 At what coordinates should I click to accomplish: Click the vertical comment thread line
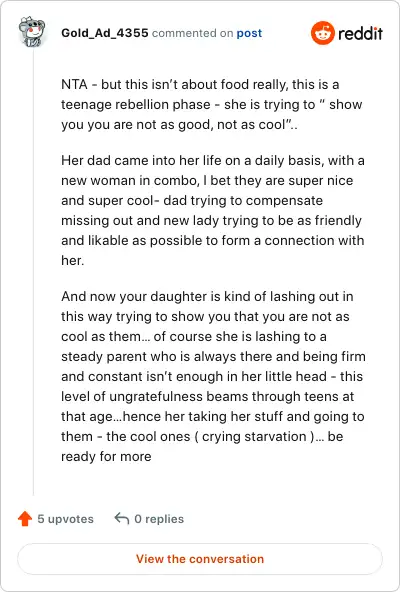tap(33, 272)
